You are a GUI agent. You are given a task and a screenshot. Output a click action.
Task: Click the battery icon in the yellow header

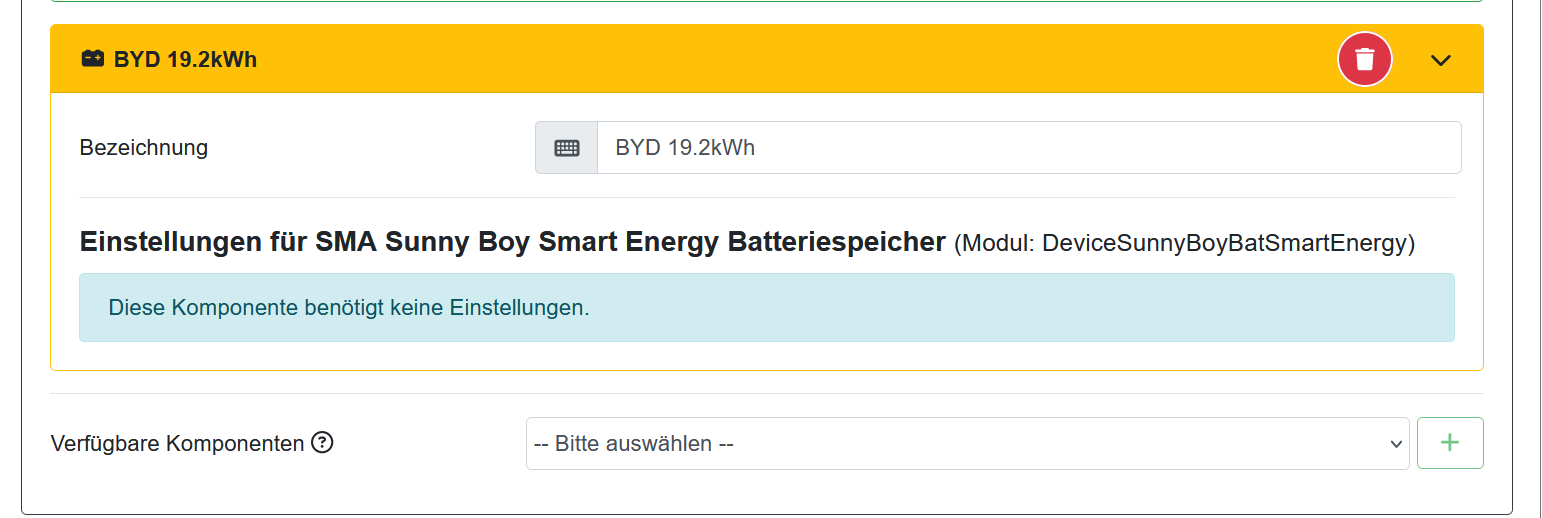93,59
